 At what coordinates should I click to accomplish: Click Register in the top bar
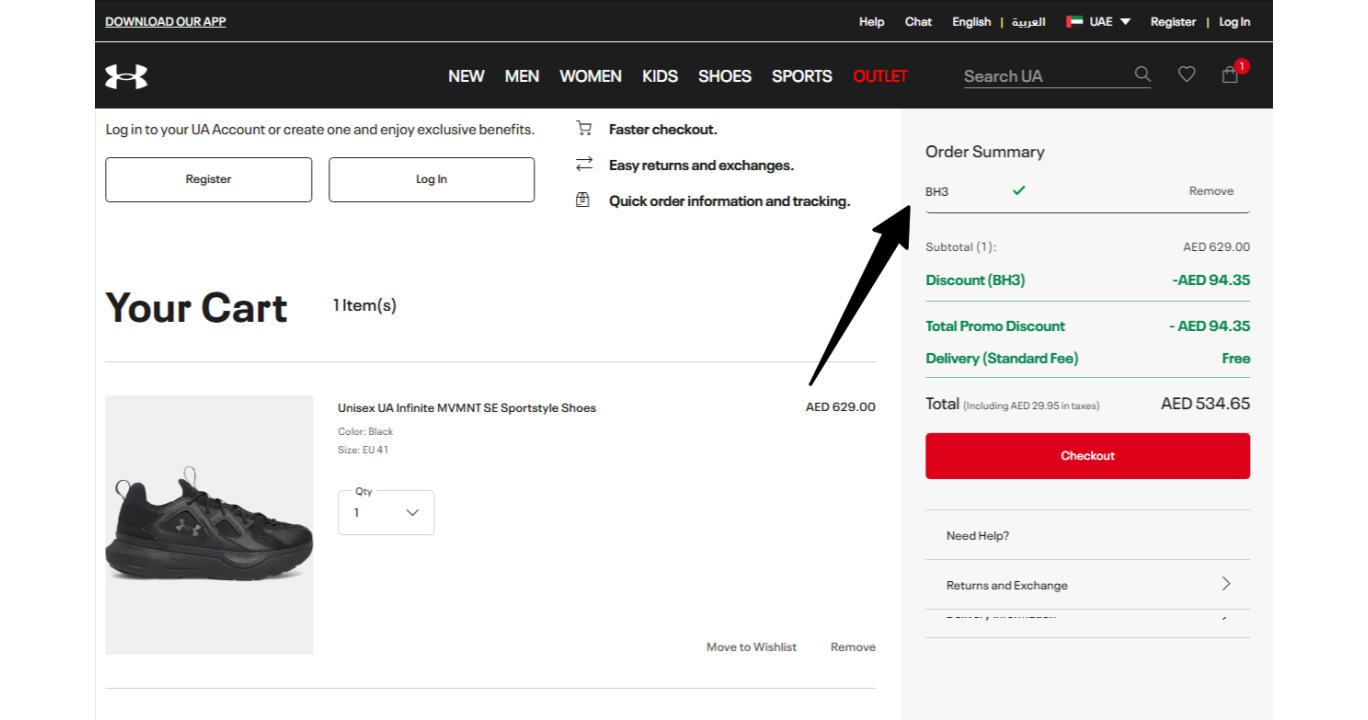coord(1173,21)
